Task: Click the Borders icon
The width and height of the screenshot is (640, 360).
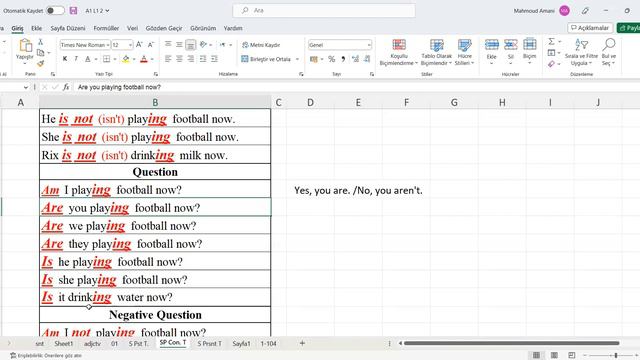Action: click(107, 59)
